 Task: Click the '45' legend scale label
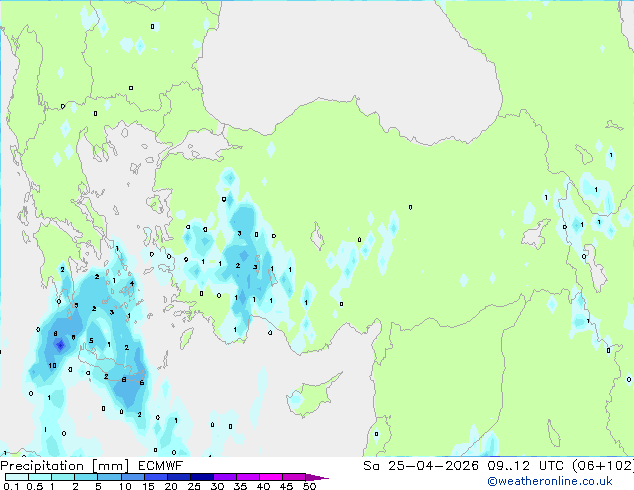pyautogui.click(x=286, y=486)
